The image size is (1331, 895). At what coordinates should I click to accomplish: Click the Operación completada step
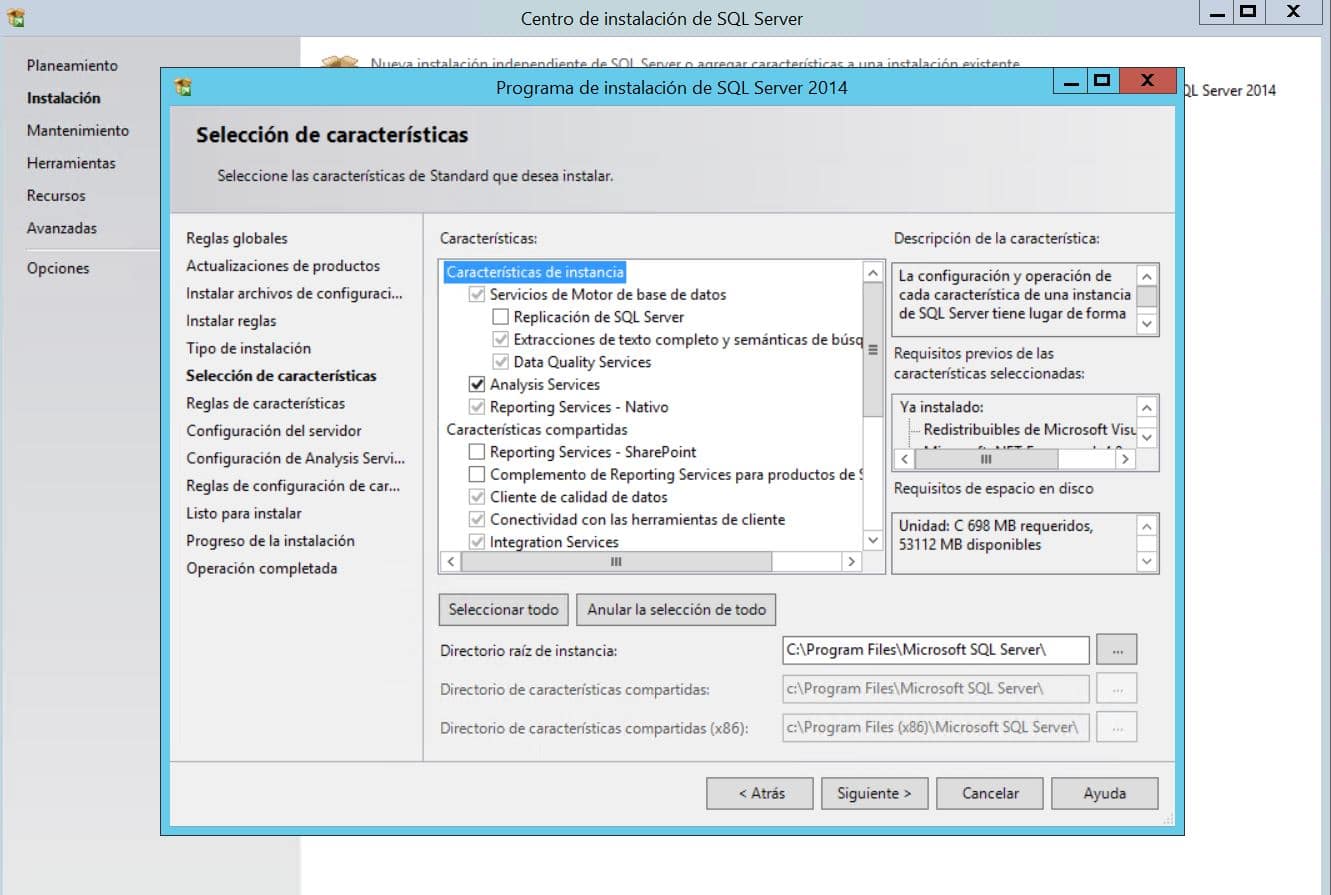[x=262, y=568]
